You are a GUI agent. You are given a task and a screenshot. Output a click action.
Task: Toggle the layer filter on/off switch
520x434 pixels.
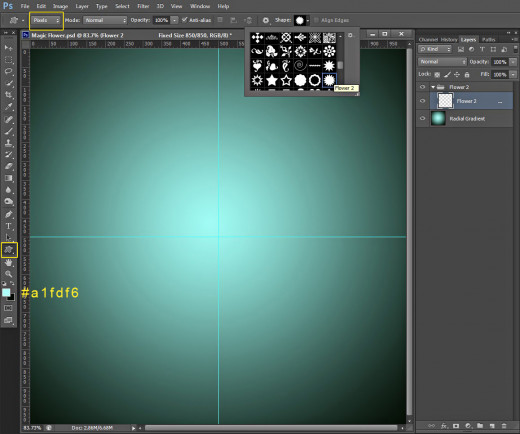point(515,49)
